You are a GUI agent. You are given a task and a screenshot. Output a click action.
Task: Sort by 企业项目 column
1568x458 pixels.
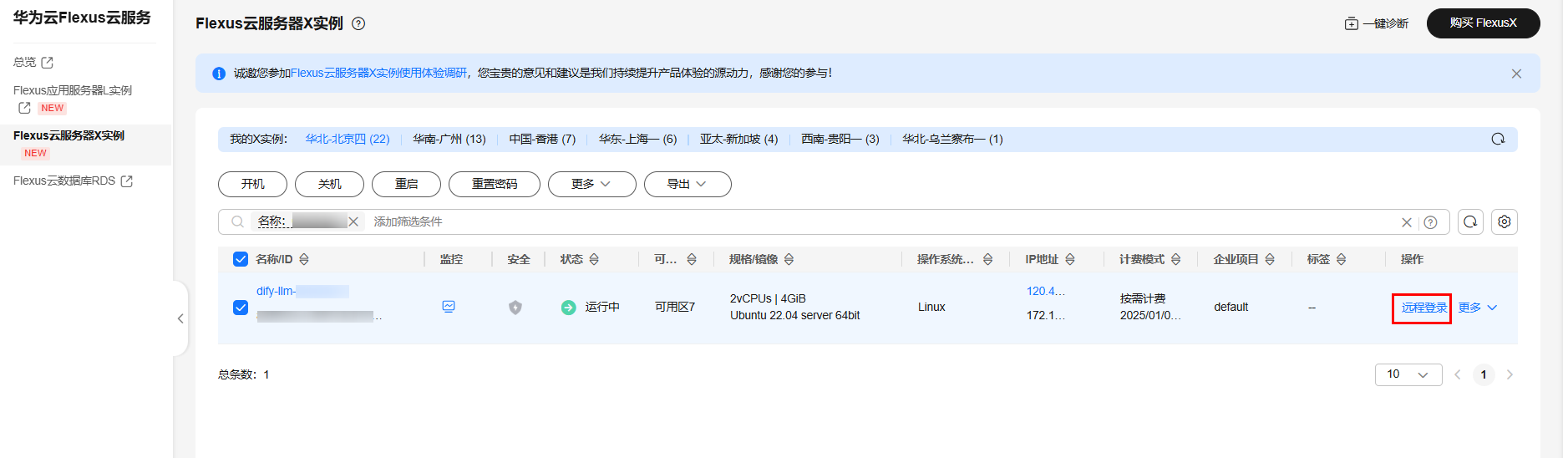point(1270,259)
